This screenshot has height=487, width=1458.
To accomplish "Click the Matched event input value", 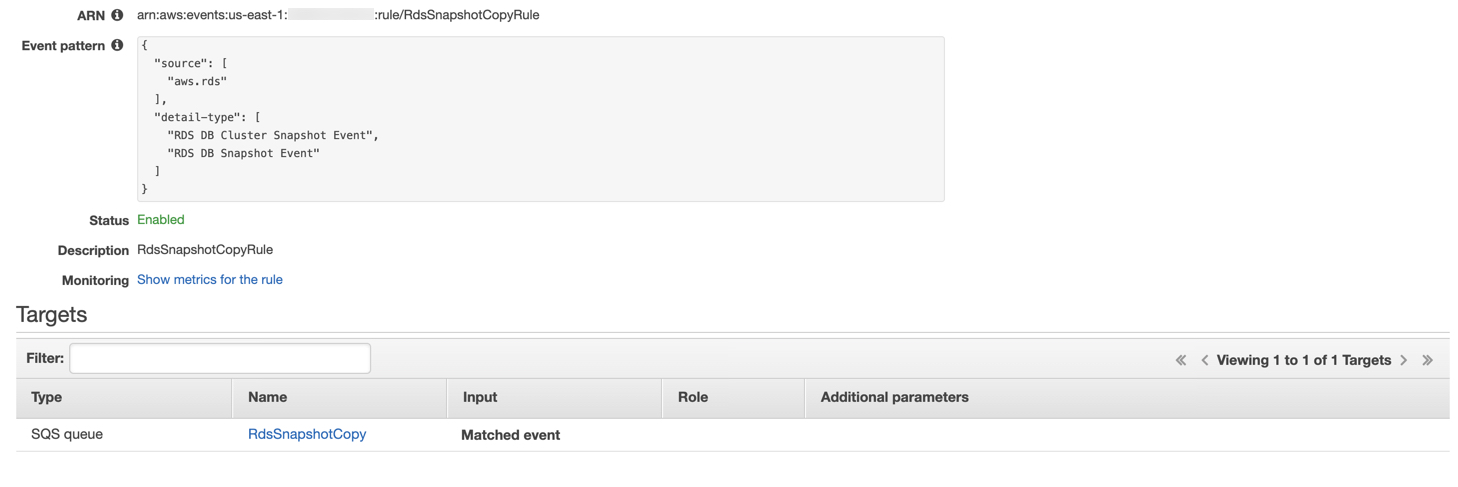I will pyautogui.click(x=510, y=435).
